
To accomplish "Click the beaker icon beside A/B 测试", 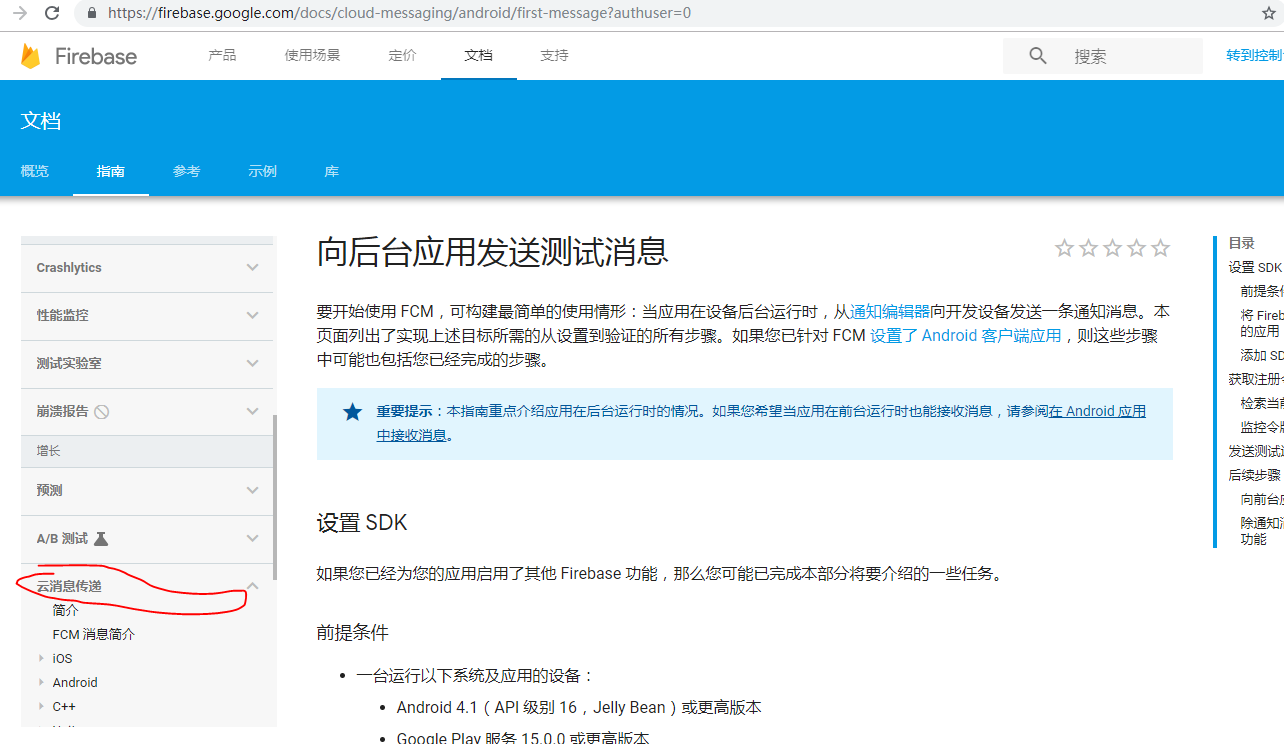I will (x=100, y=538).
